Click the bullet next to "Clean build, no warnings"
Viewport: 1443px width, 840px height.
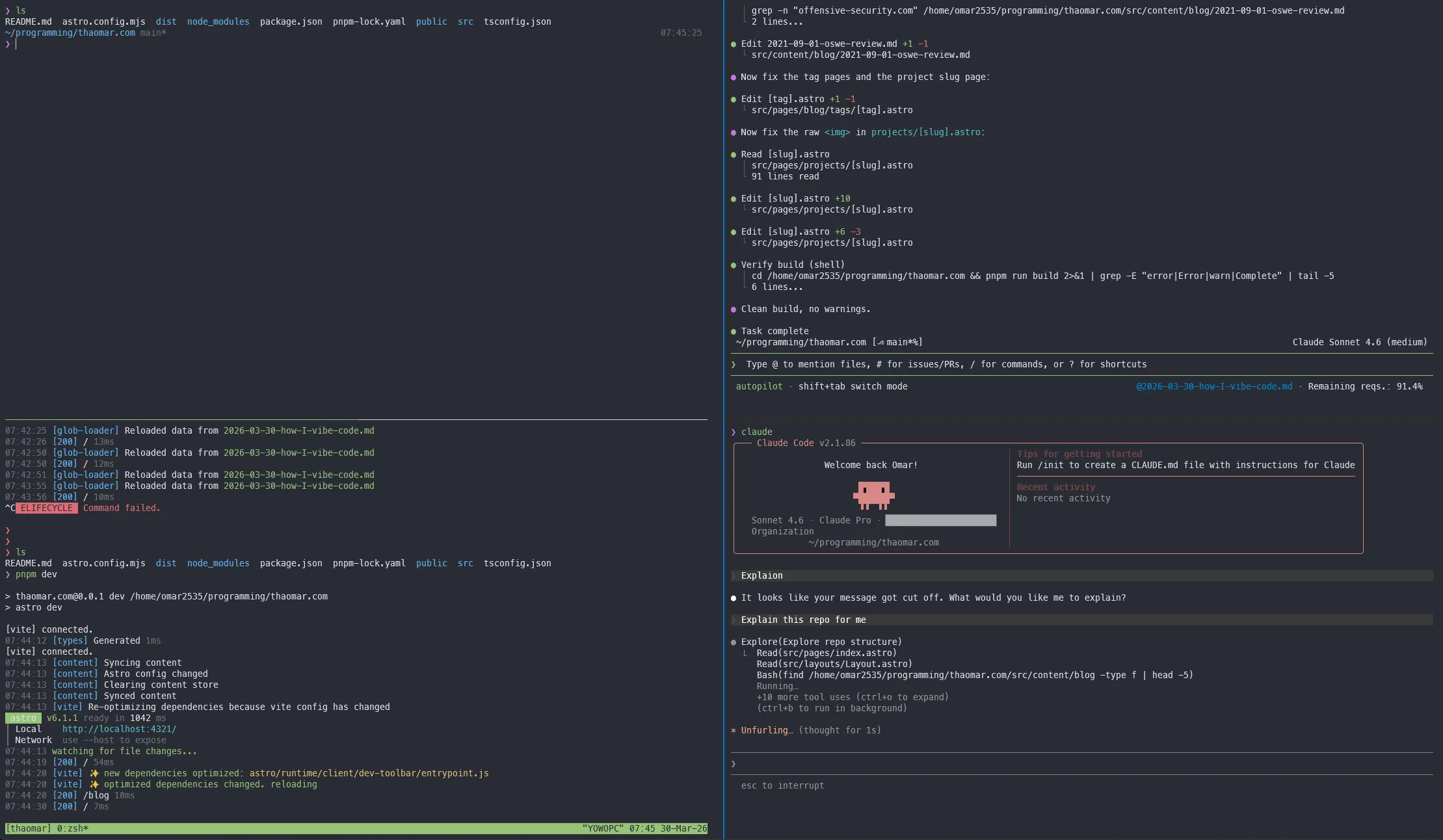coord(734,309)
